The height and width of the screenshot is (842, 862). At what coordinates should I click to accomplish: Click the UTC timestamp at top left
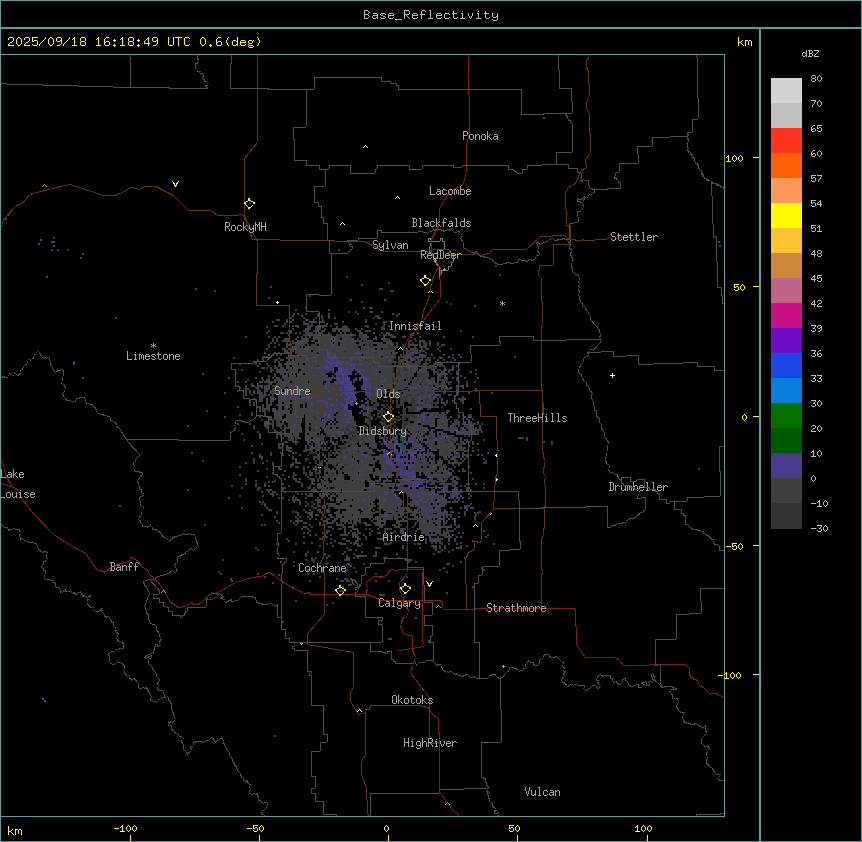(x=134, y=42)
